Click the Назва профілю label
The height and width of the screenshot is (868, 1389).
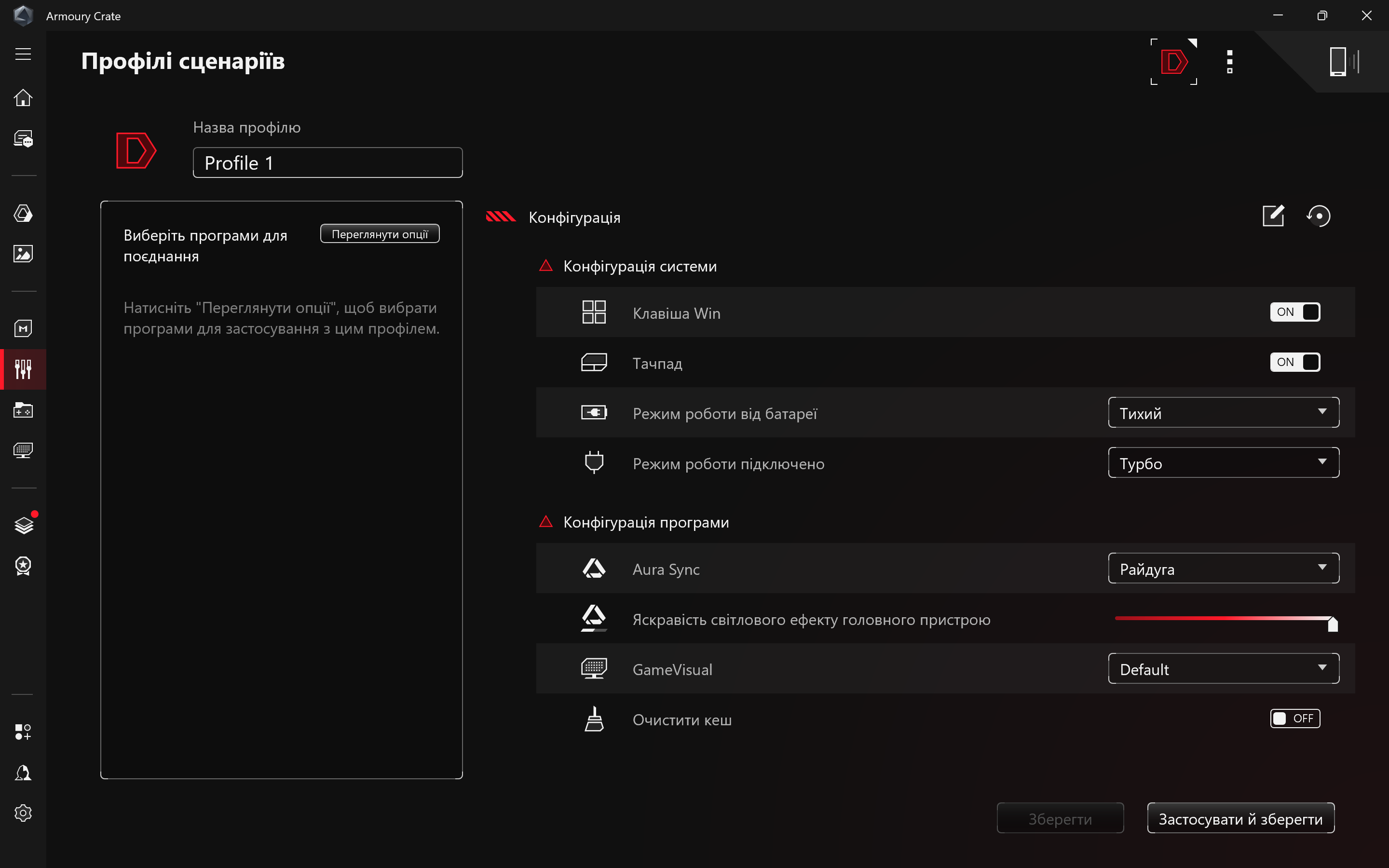247,127
